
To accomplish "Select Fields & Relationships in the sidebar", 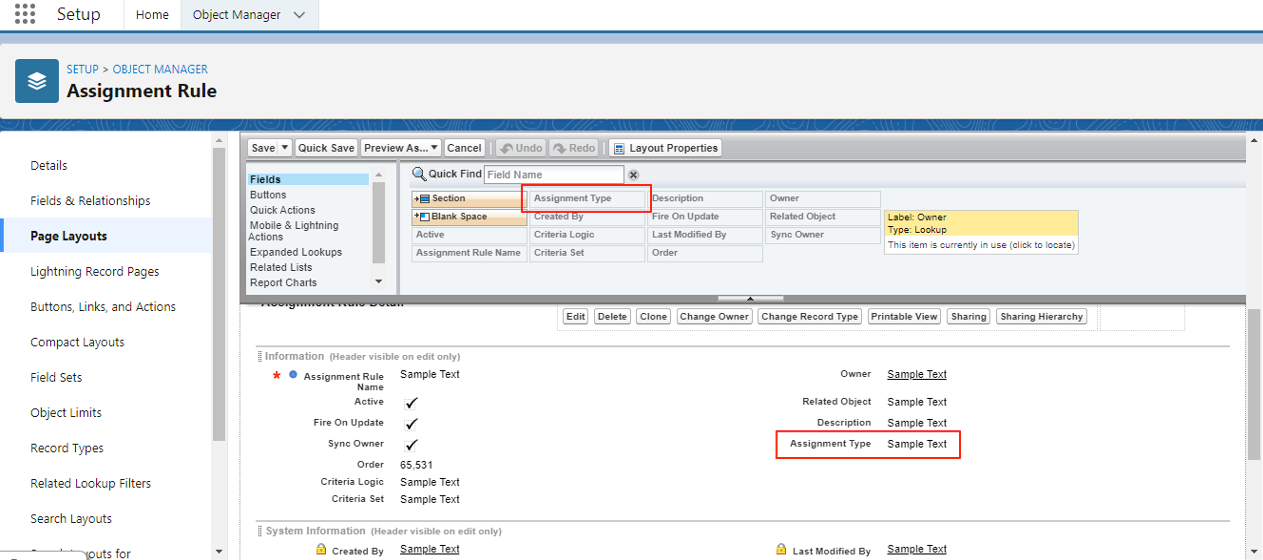I will [x=90, y=201].
